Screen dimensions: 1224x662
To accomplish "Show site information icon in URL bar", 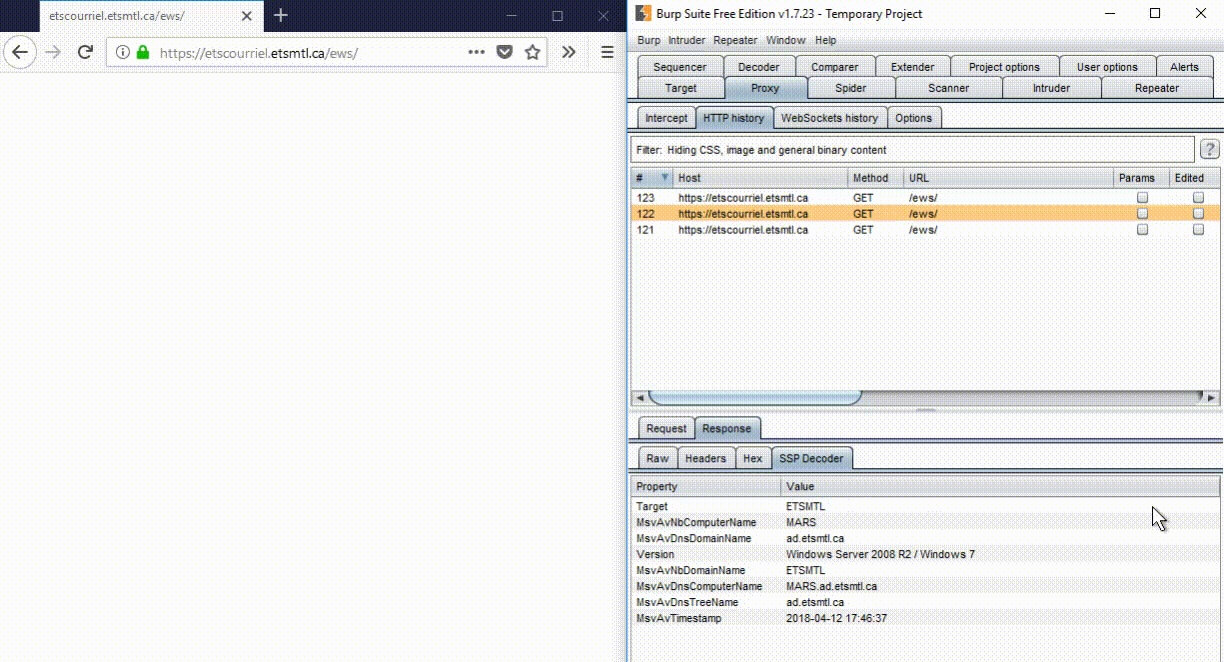I will pyautogui.click(x=122, y=52).
